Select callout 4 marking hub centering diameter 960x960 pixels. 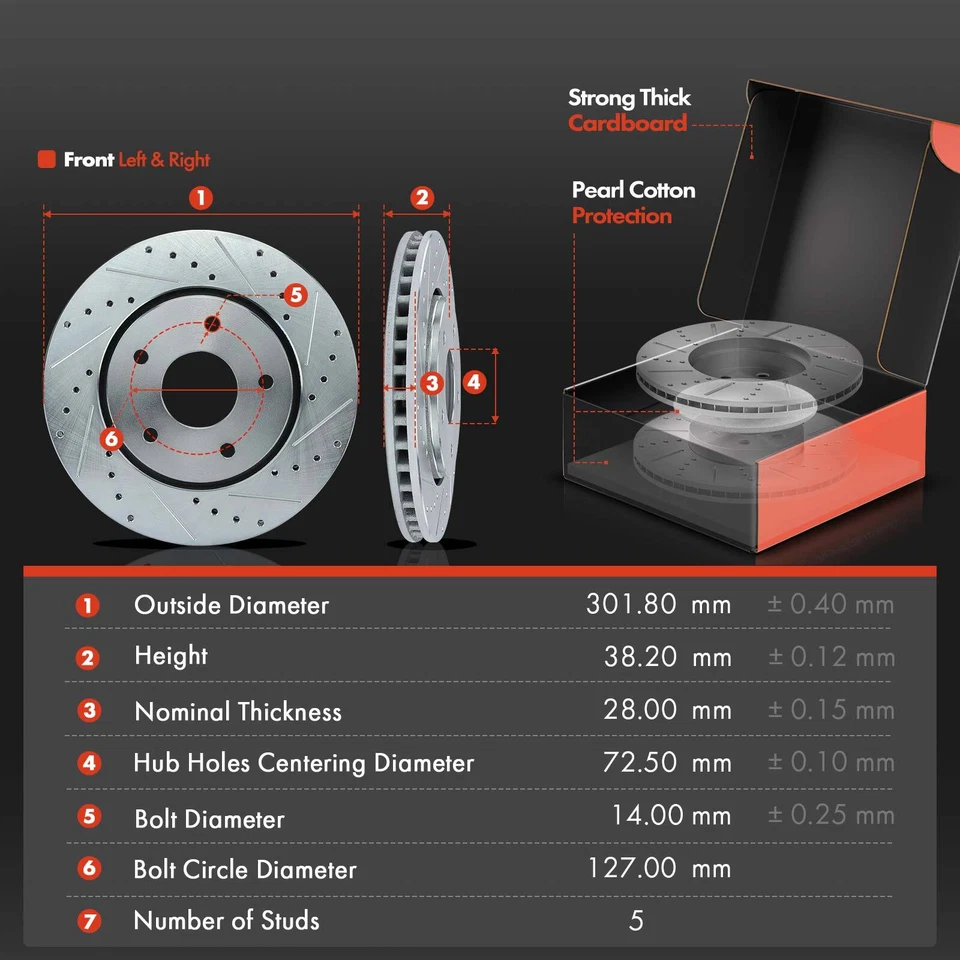[x=473, y=382]
